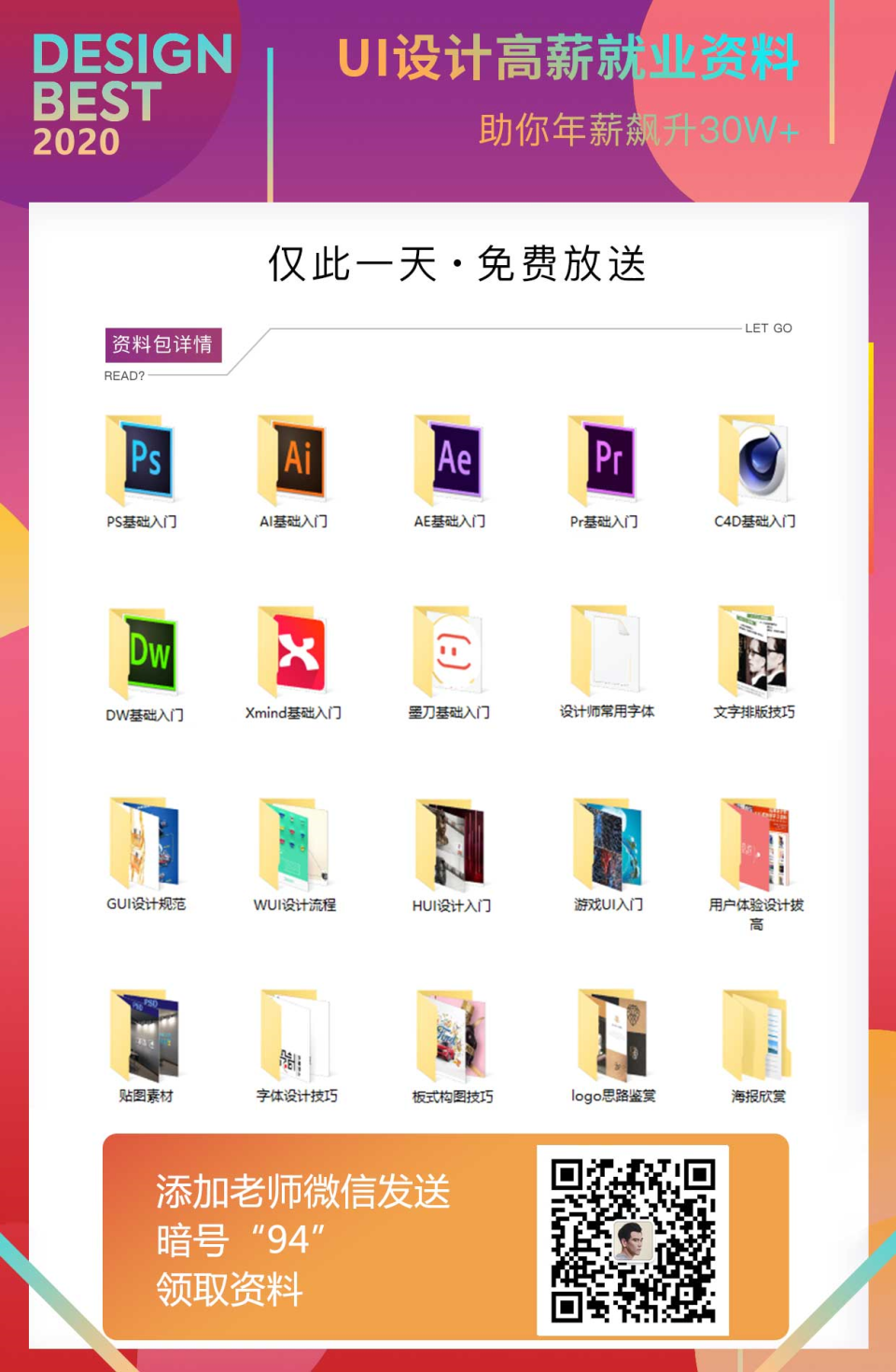Screen dimensions: 896x1372
Task: Click the C4D基础入门 caption text
Action: [x=754, y=522]
